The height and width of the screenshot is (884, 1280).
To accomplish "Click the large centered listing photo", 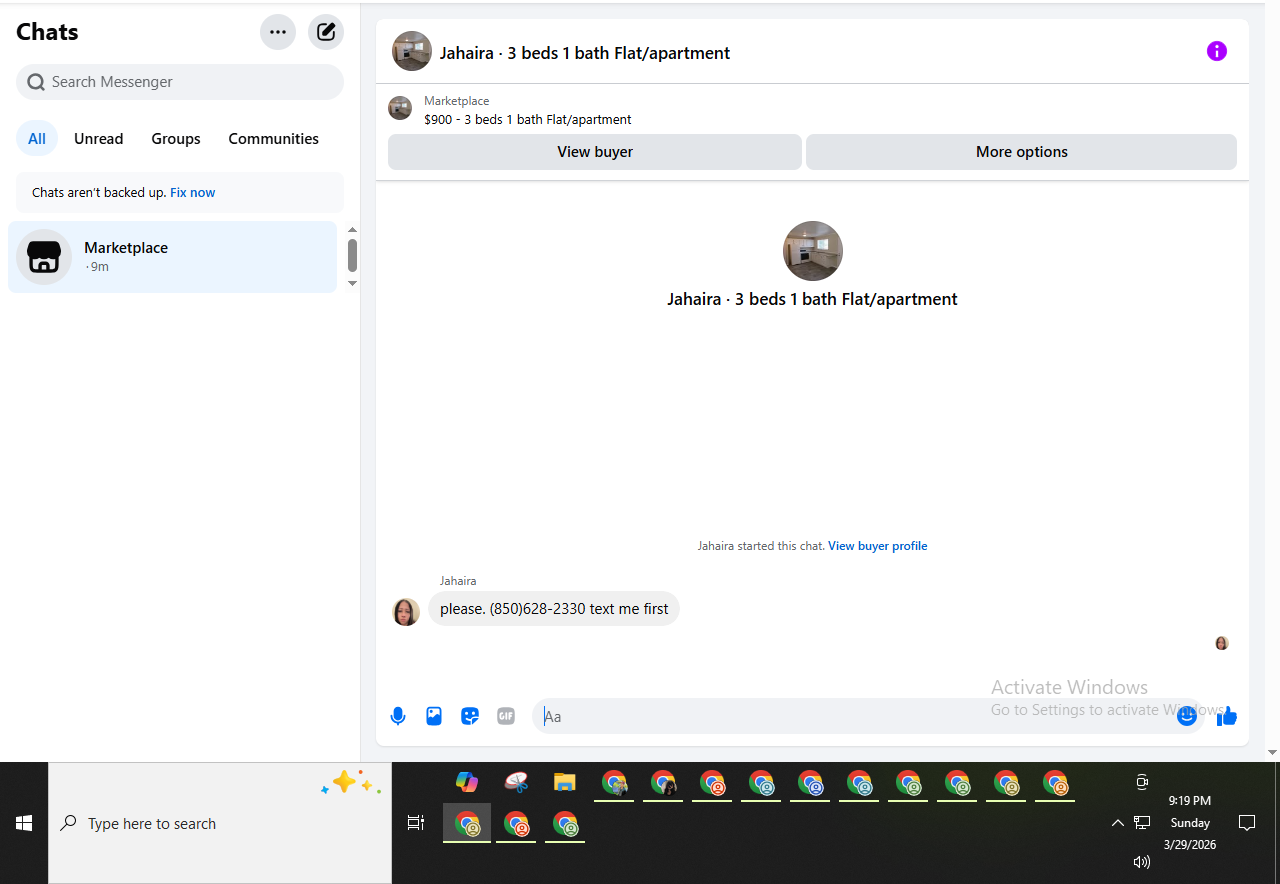I will point(813,251).
